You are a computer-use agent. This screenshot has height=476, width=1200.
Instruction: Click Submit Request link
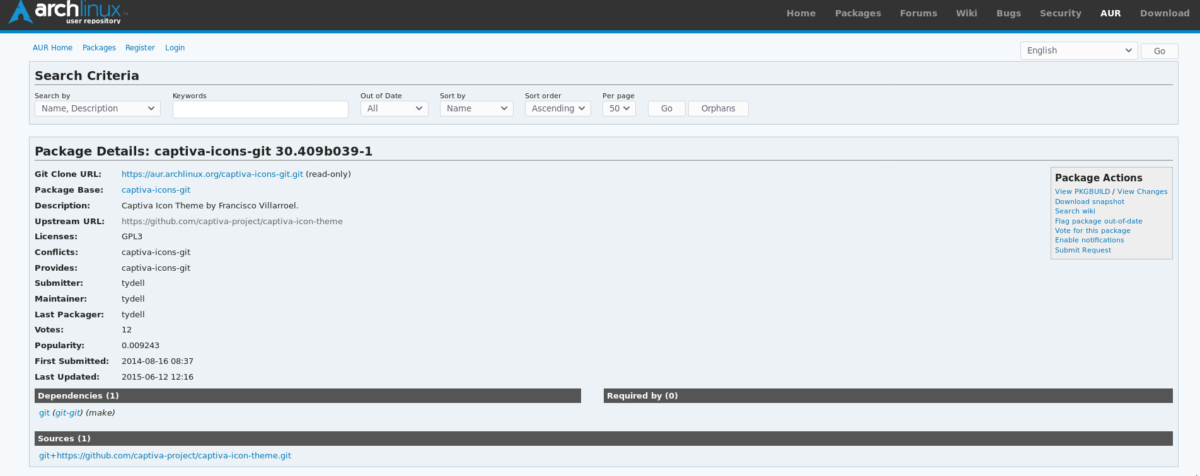[1083, 250]
